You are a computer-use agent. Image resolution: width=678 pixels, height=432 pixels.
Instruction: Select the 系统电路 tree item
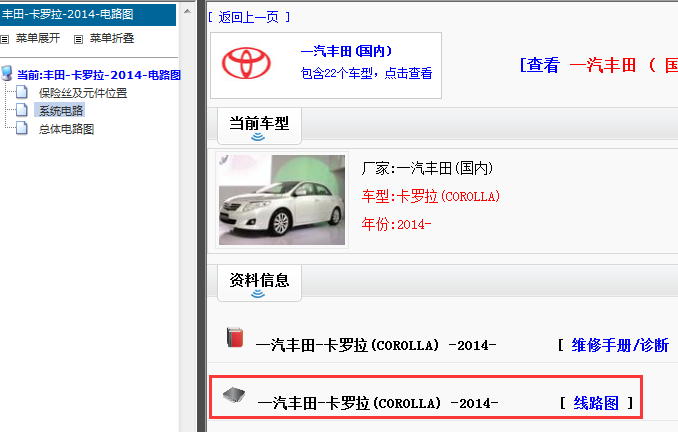click(61, 111)
